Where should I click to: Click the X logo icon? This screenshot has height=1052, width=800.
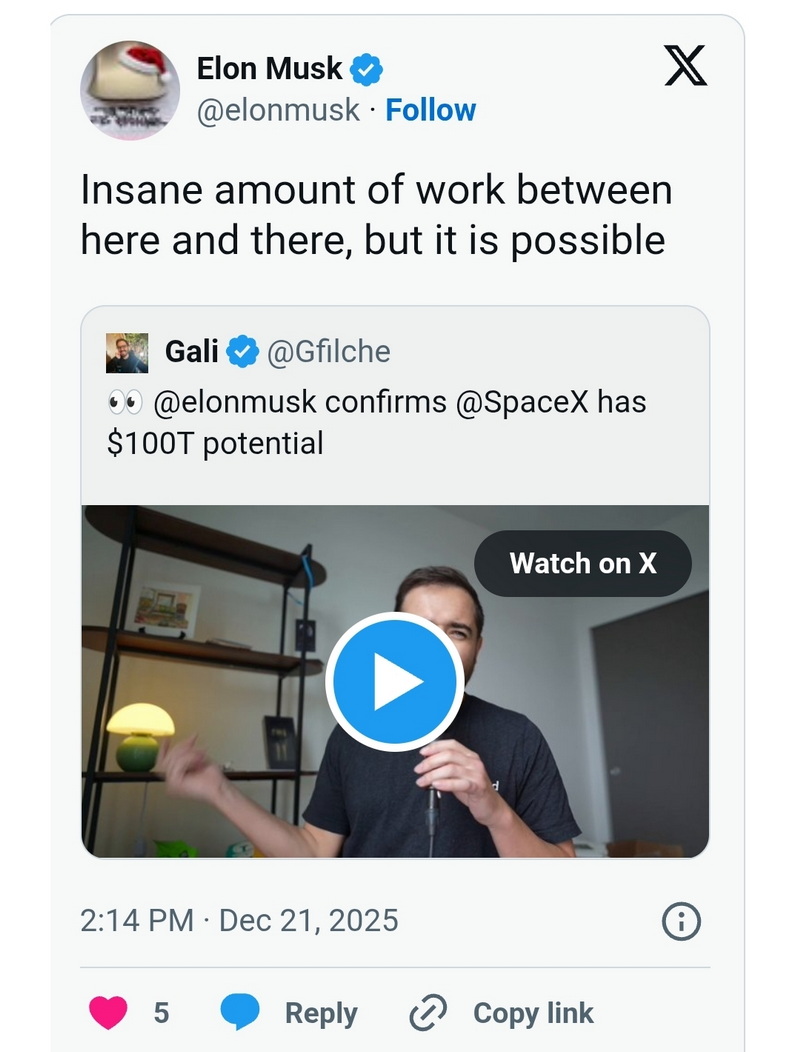pos(685,68)
